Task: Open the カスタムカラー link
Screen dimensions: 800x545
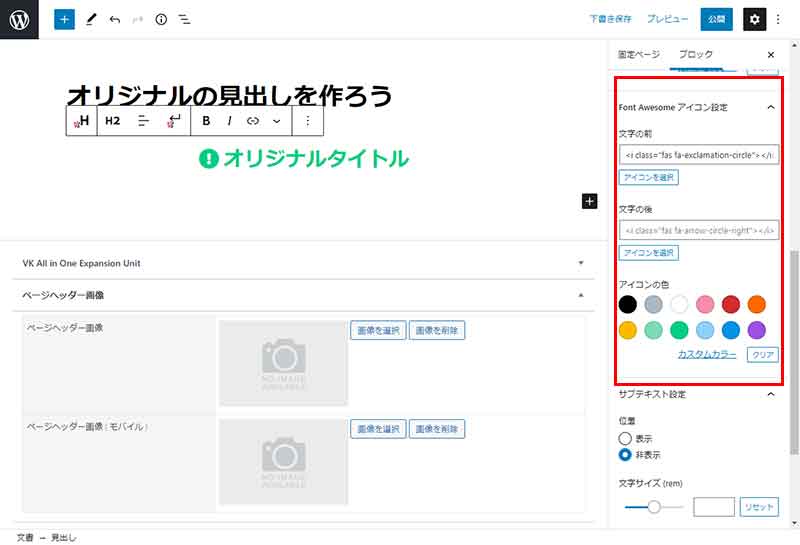Action: (707, 354)
